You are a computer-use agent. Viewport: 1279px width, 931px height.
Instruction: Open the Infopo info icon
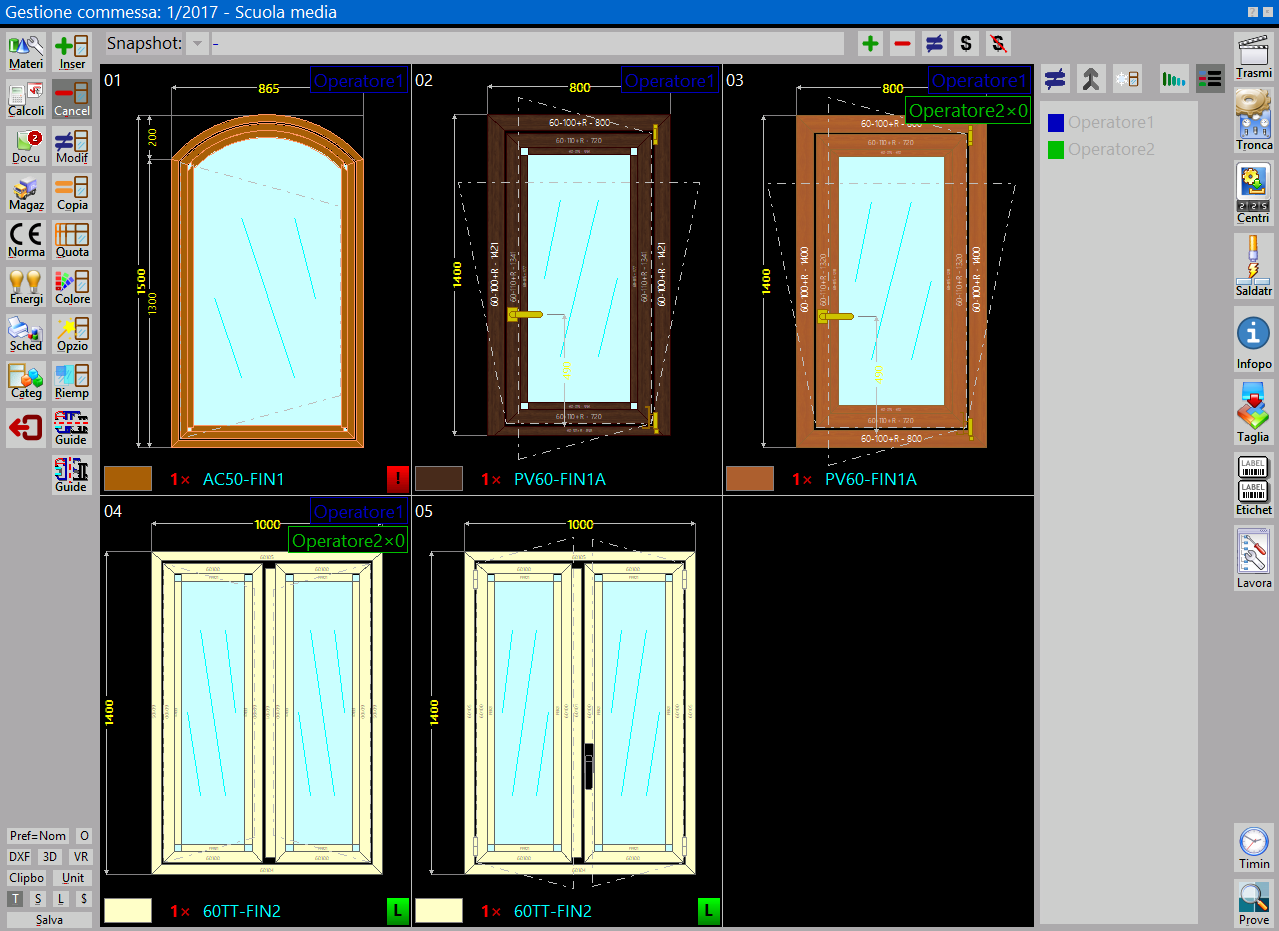(x=1254, y=340)
